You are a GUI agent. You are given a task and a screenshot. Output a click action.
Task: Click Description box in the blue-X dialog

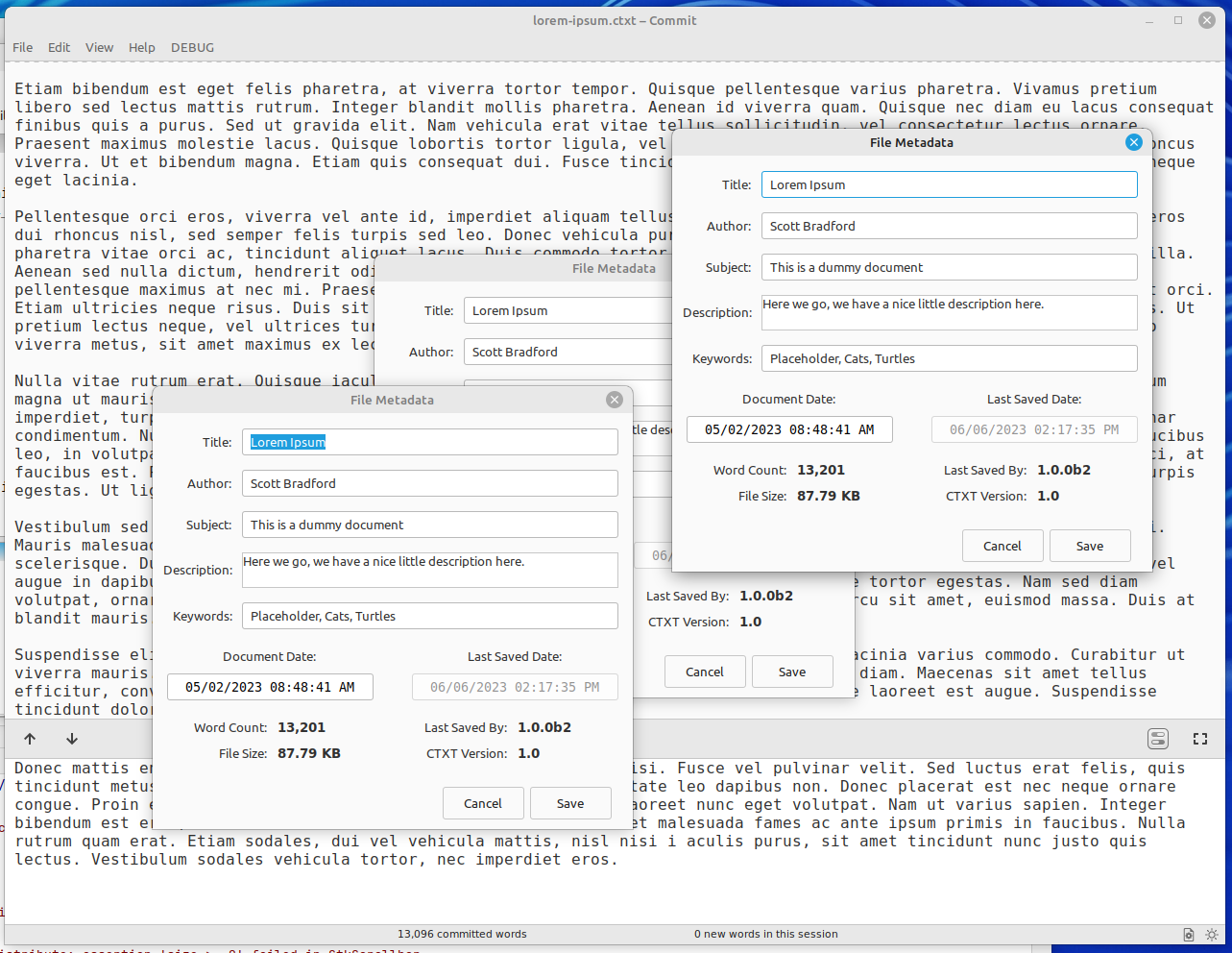click(949, 312)
